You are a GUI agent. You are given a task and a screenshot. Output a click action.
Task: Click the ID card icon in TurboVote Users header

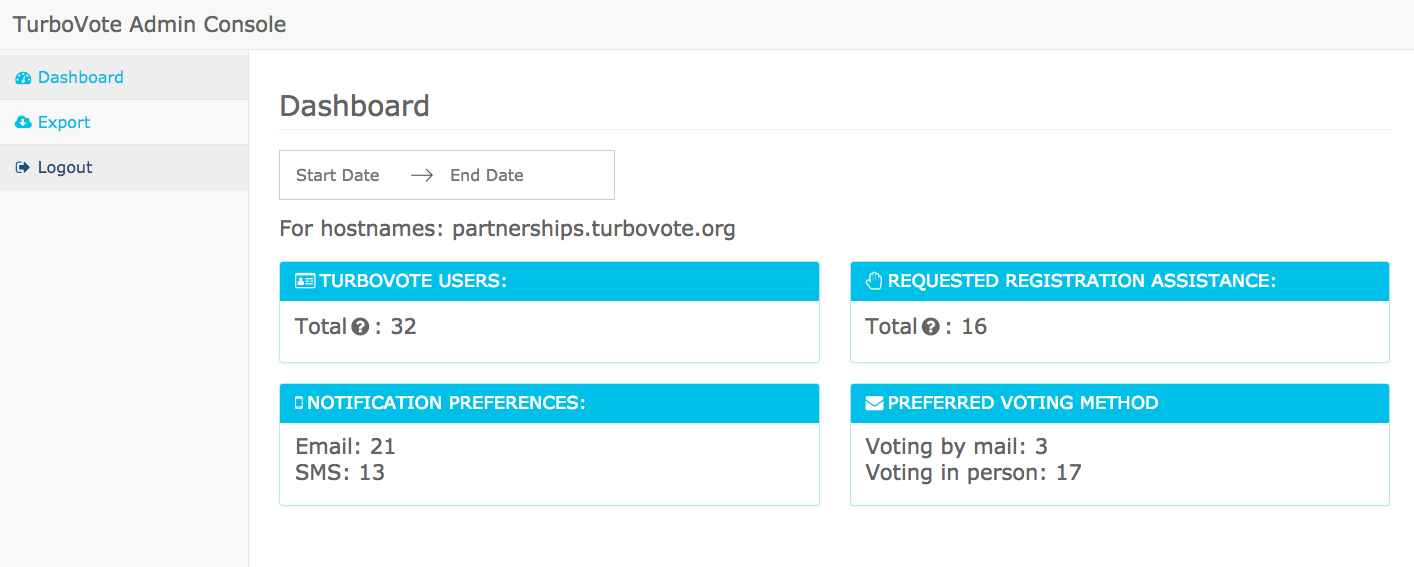tap(306, 282)
